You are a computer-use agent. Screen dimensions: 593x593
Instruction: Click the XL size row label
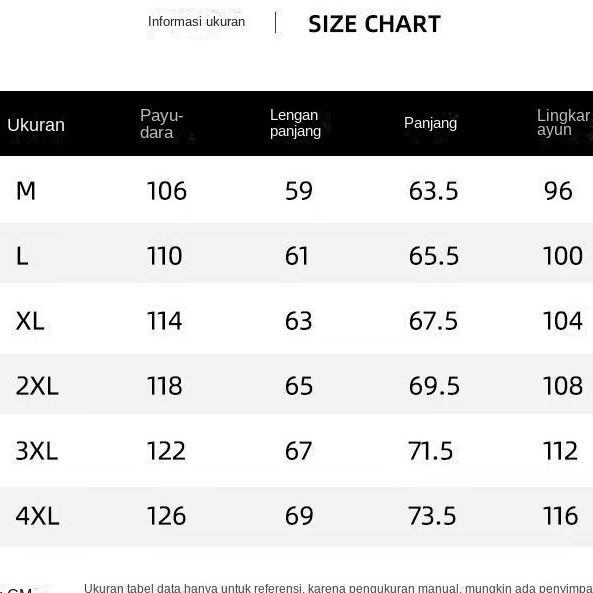click(30, 321)
